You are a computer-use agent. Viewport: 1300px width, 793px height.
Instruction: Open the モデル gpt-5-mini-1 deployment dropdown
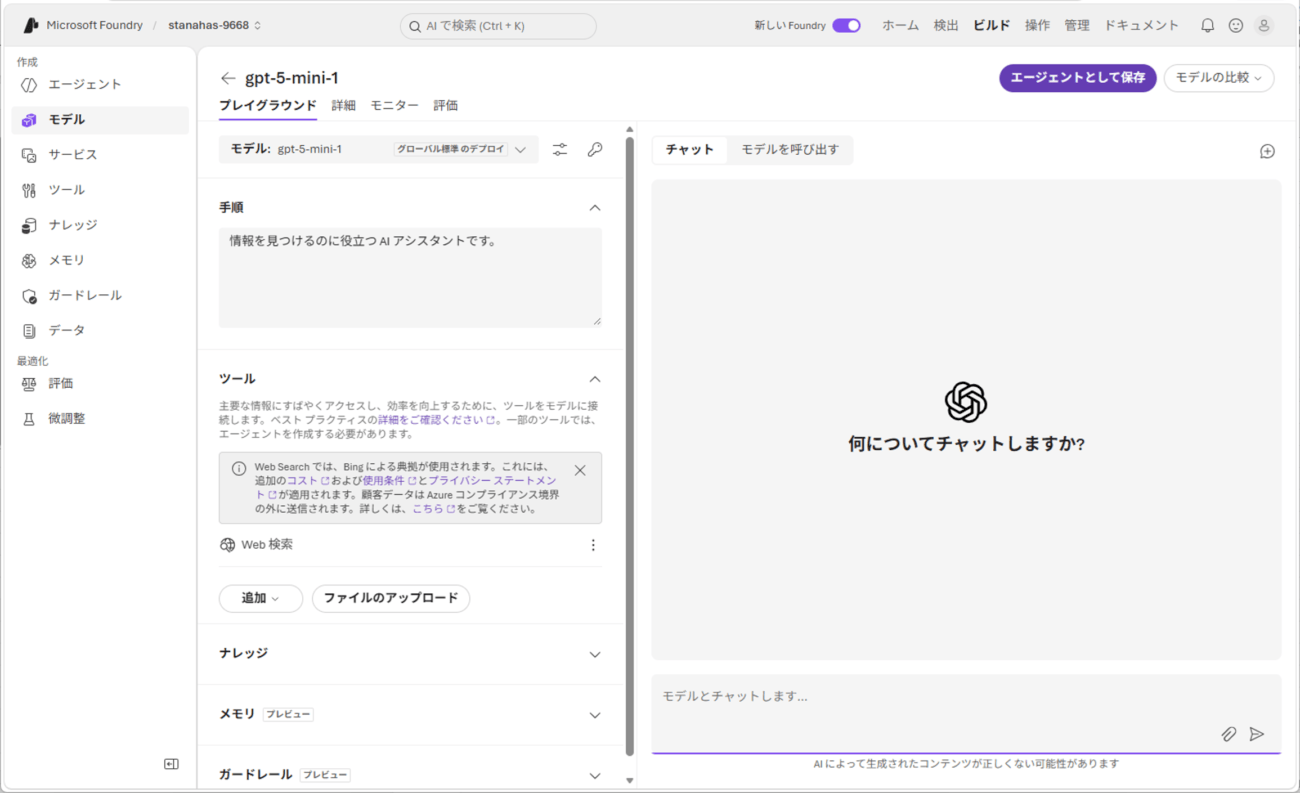pyautogui.click(x=379, y=150)
